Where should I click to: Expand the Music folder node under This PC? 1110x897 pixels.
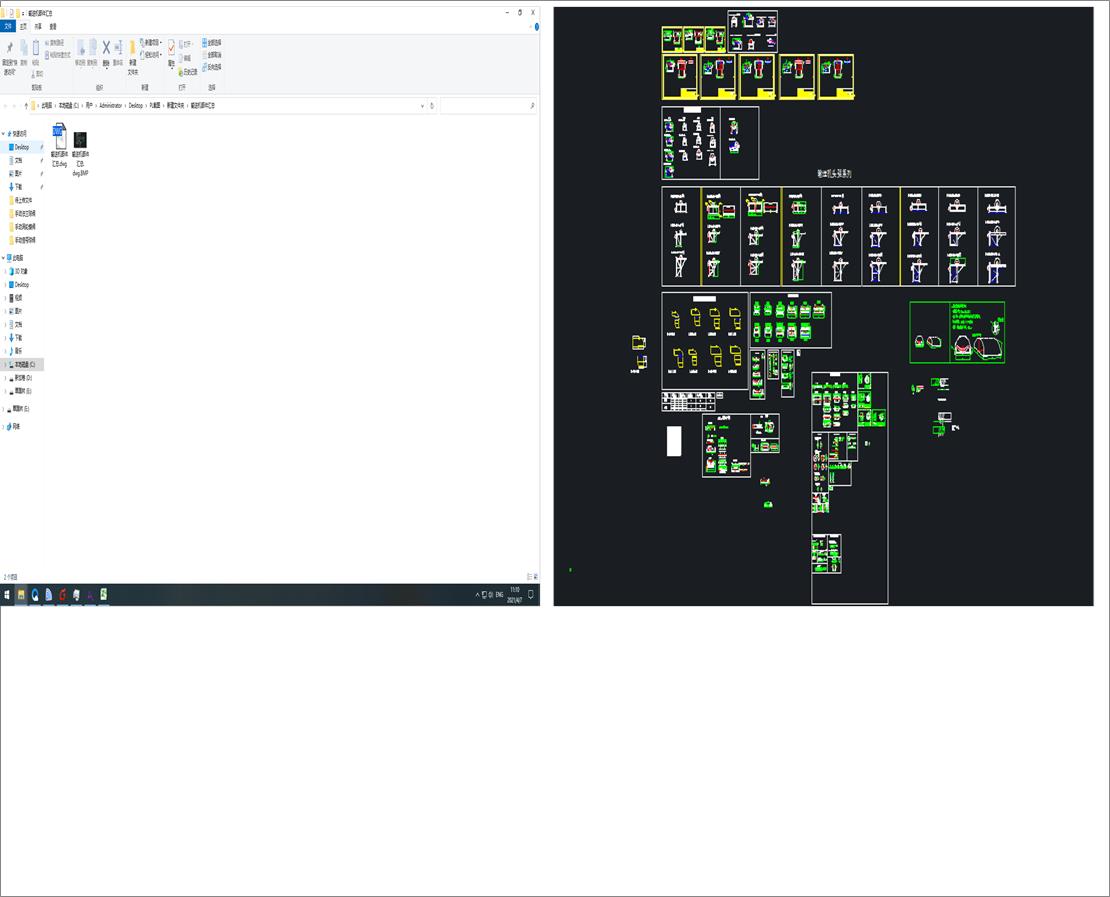(x=6, y=351)
